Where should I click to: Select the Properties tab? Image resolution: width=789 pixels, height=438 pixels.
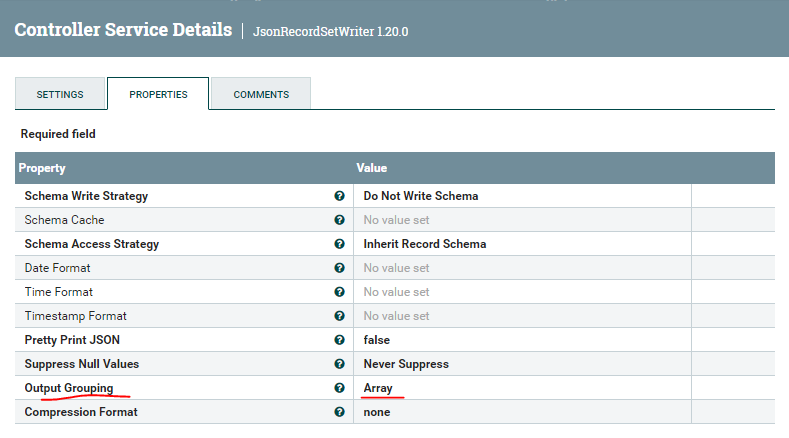tap(158, 95)
